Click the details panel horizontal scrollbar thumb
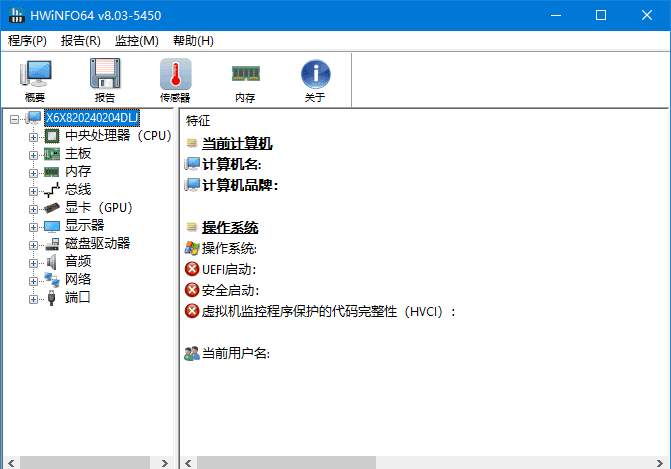This screenshot has width=671, height=469. point(286,463)
